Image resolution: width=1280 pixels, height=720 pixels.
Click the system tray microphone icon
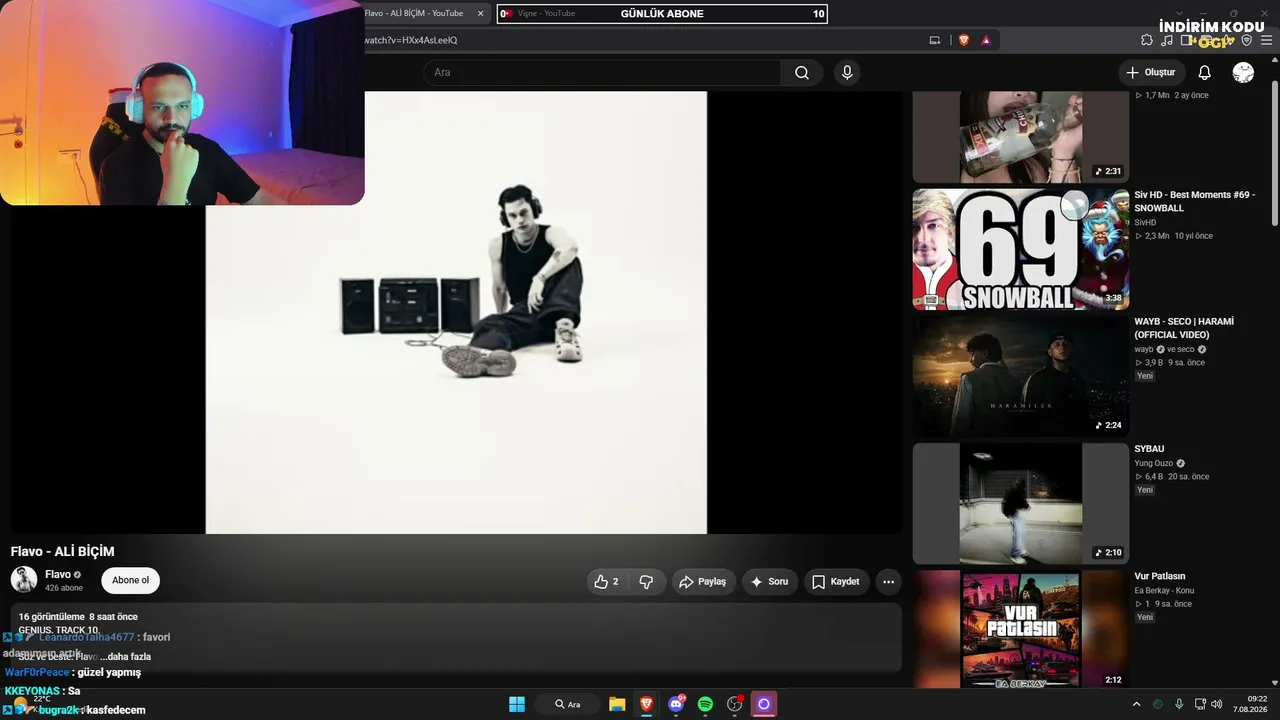pos(1179,704)
